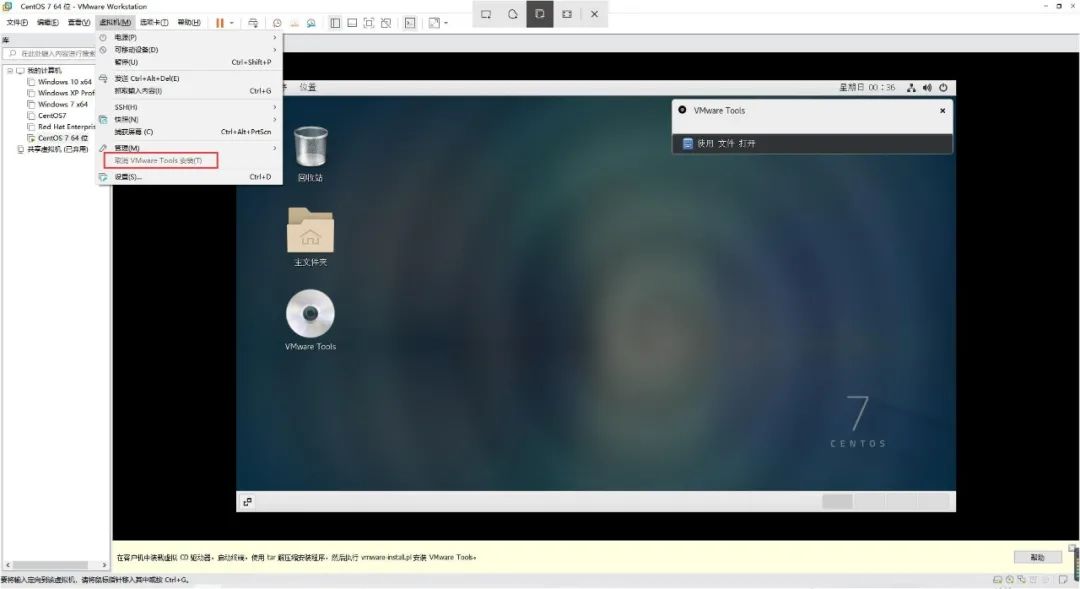Choose the 发送 Ctrl+Alt+Del(E) menu entry
Viewport: 1080px width, 589px height.
tap(189, 79)
